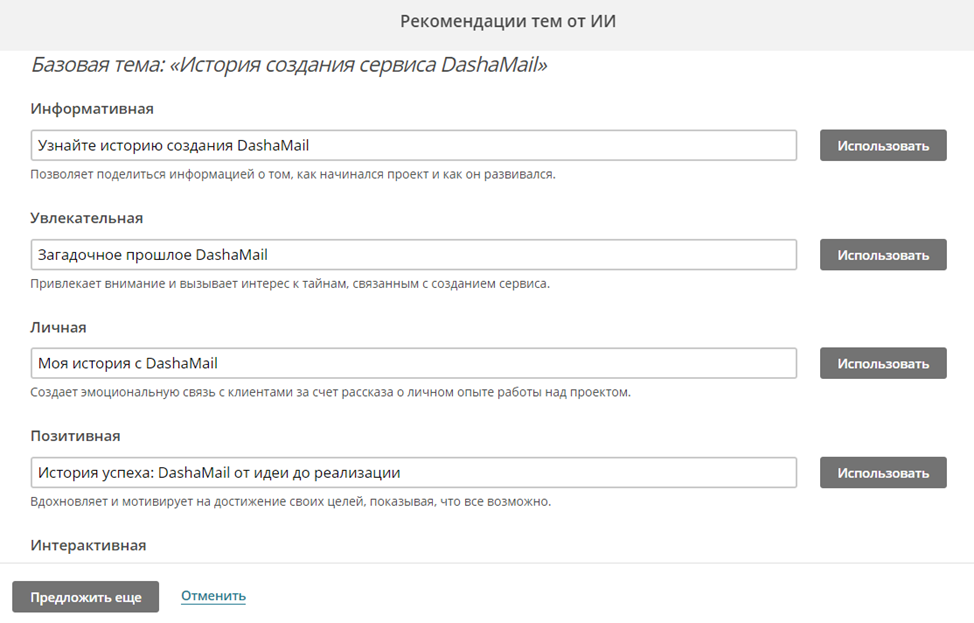Screen dimensions: 974x623
Task: Click the description beginning 'Вдохновляет и мотивирует'
Action: (x=291, y=501)
